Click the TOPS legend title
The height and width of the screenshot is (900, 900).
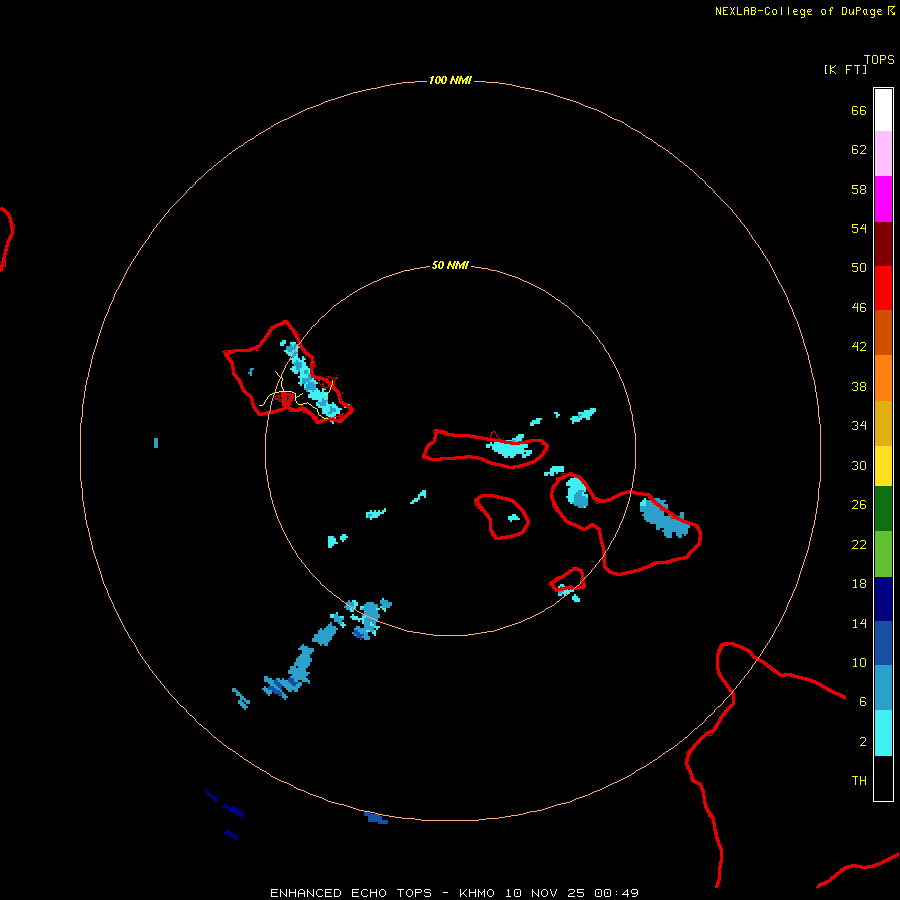click(879, 60)
